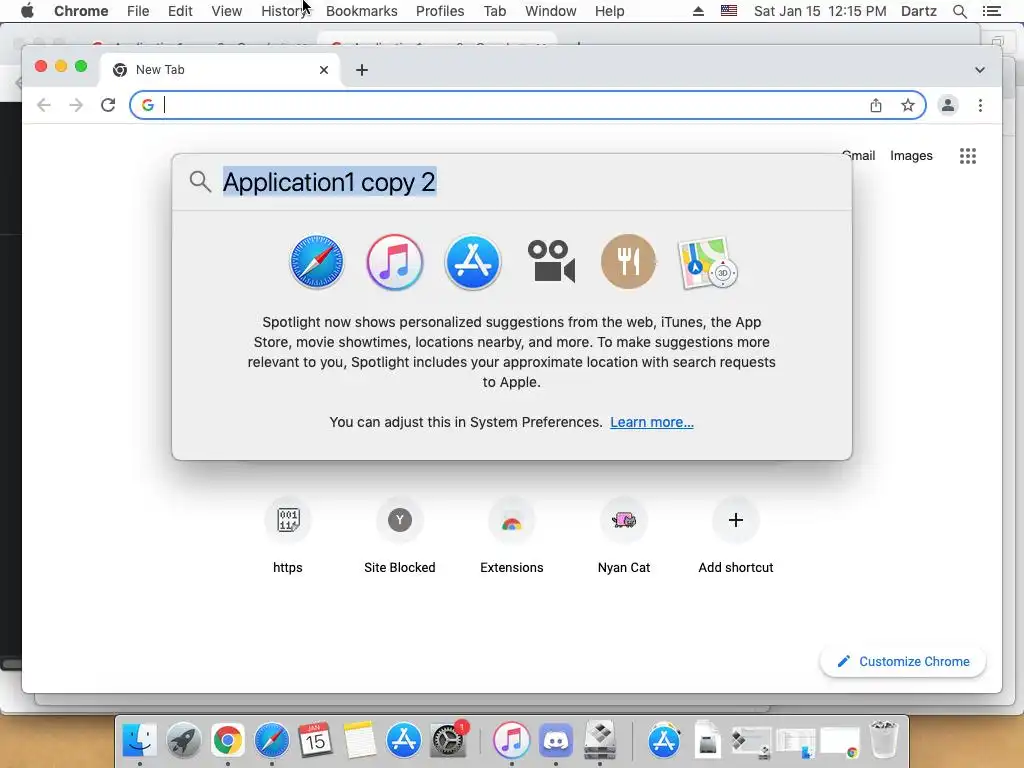Screen dimensions: 1024x768
Task: Click the Maps icon in Spotlight panel
Action: click(707, 263)
